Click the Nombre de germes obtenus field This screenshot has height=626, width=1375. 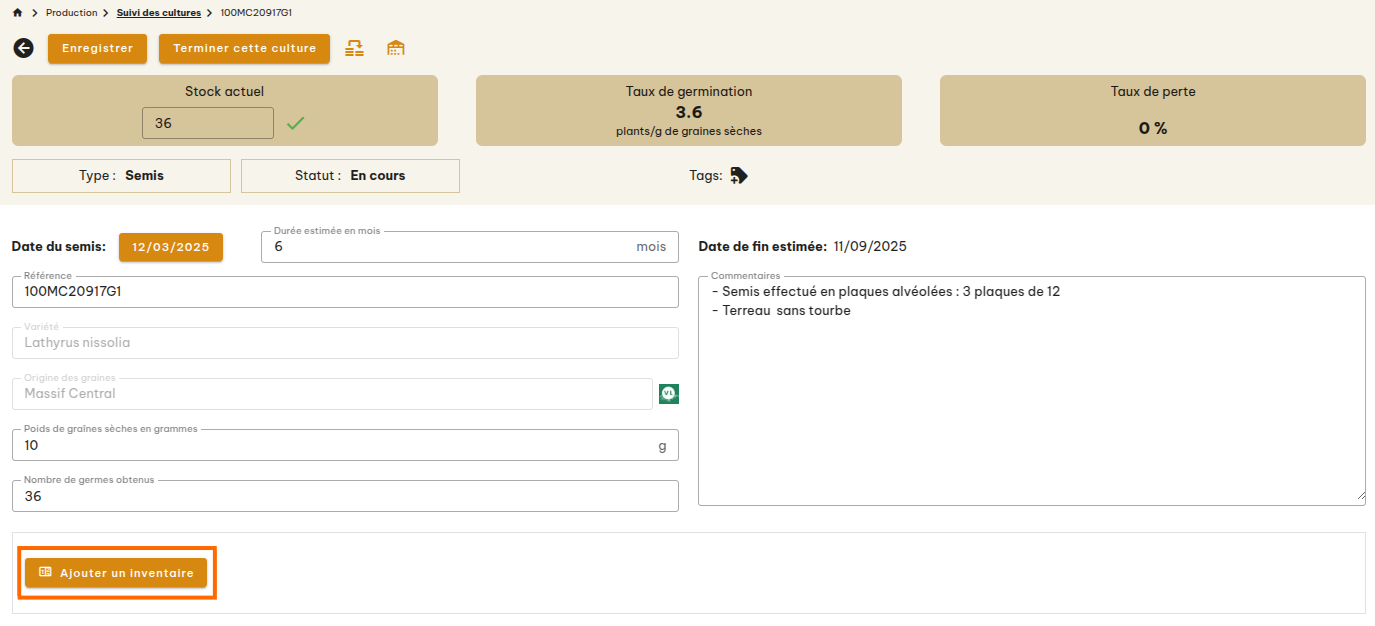coord(345,497)
